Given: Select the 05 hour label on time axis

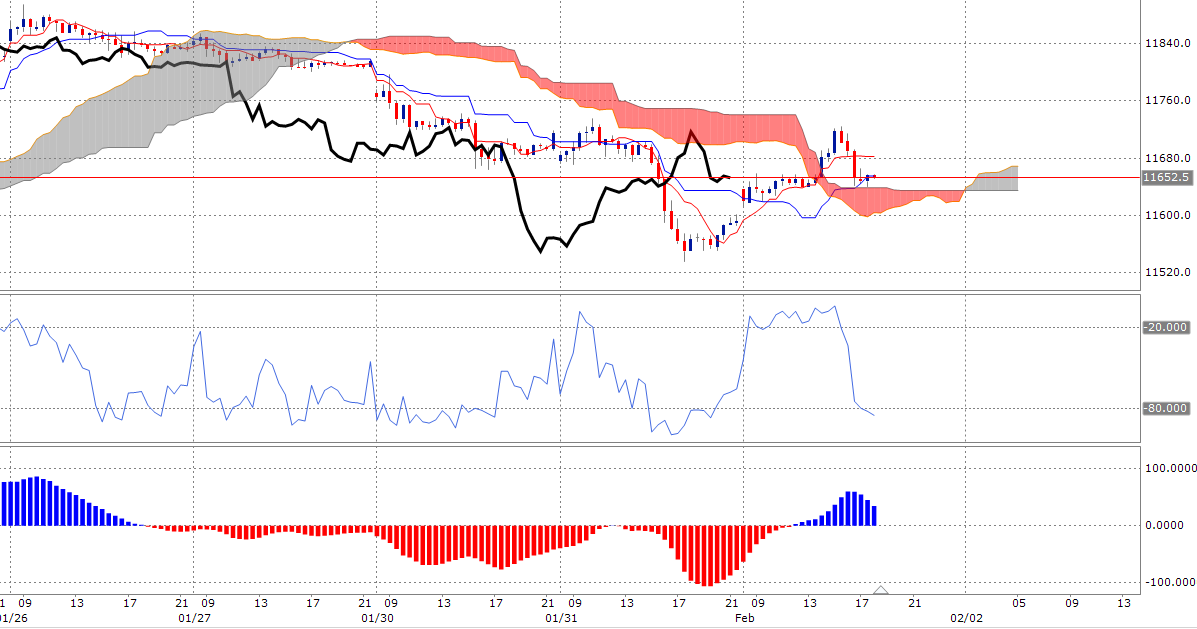Looking at the screenshot, I should [x=1019, y=603].
